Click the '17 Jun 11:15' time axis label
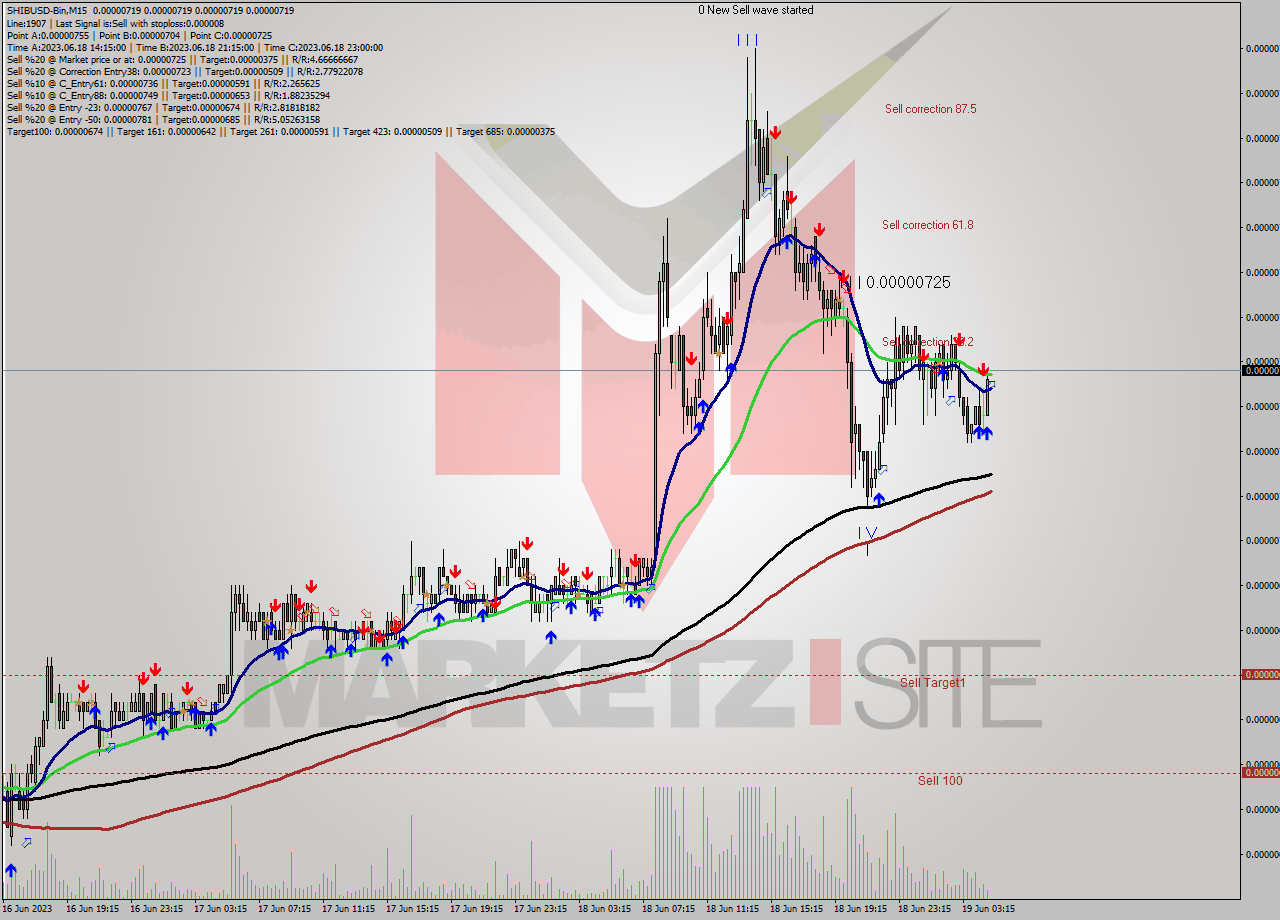 click(348, 909)
